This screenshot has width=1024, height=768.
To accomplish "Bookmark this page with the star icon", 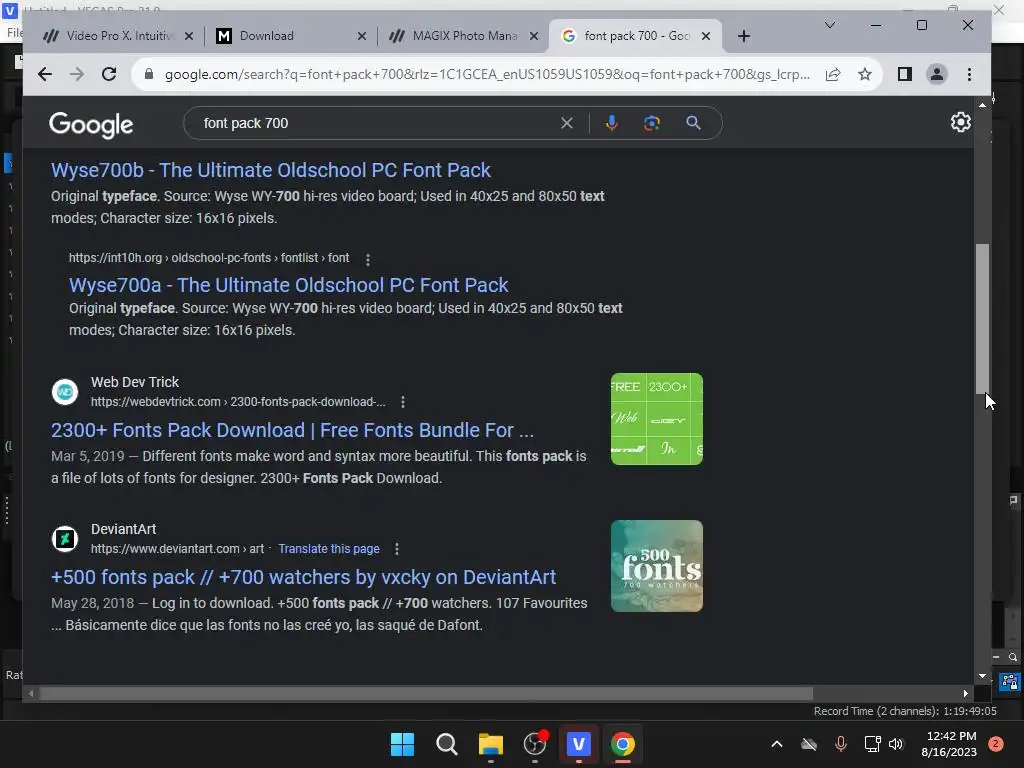I will 865,74.
